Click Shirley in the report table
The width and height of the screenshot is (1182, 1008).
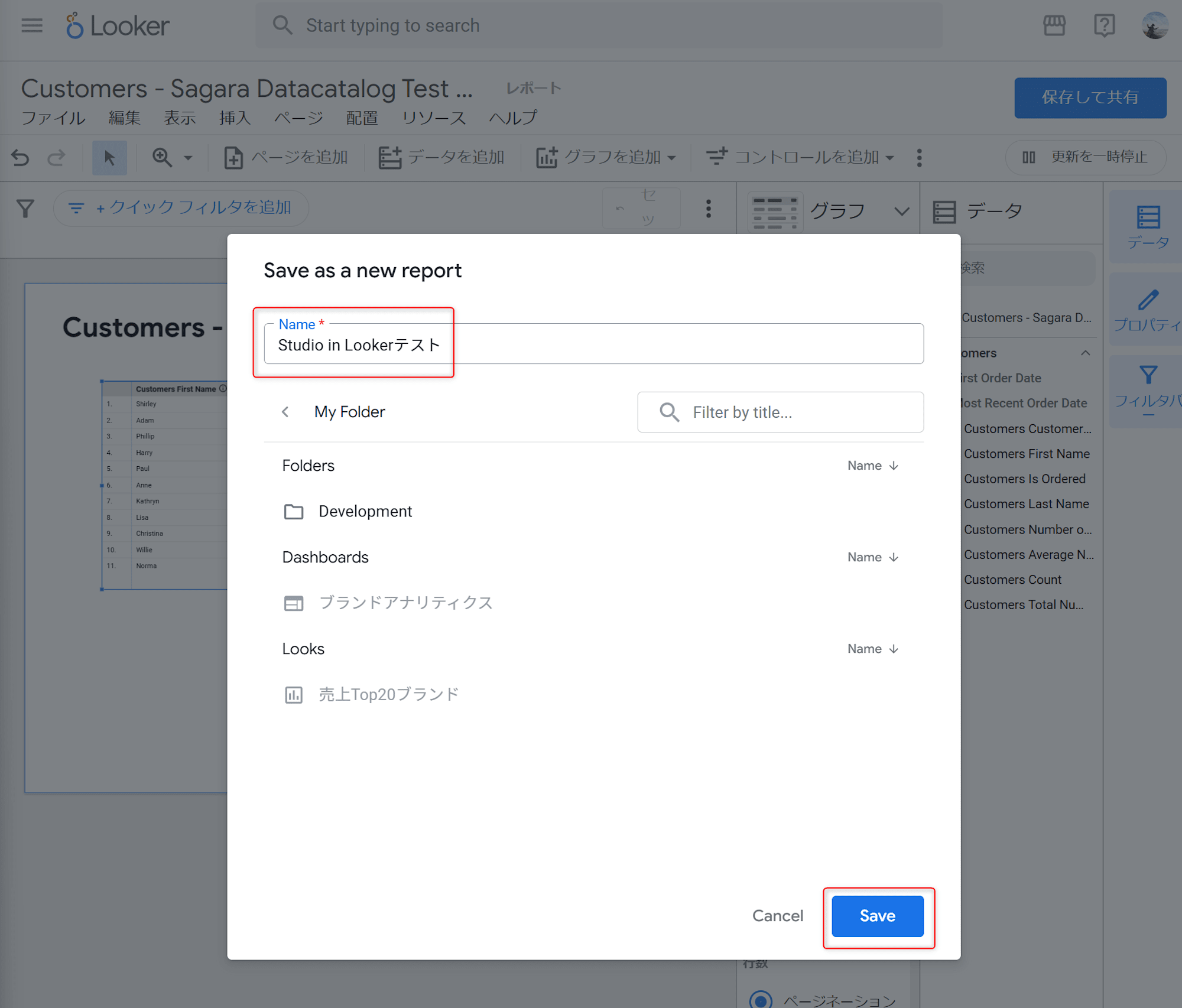click(x=146, y=404)
